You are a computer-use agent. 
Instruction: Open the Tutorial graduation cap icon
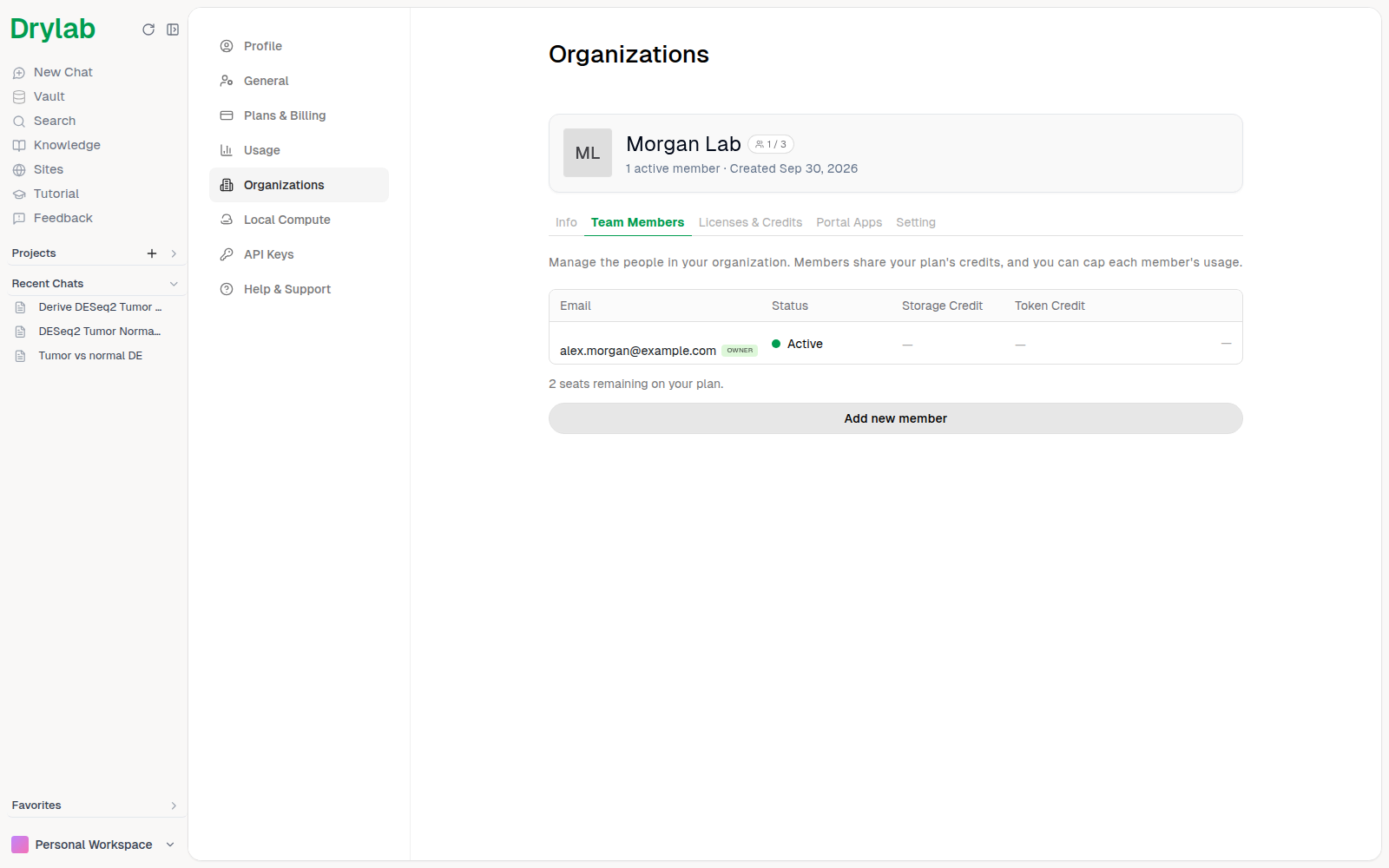(x=19, y=194)
